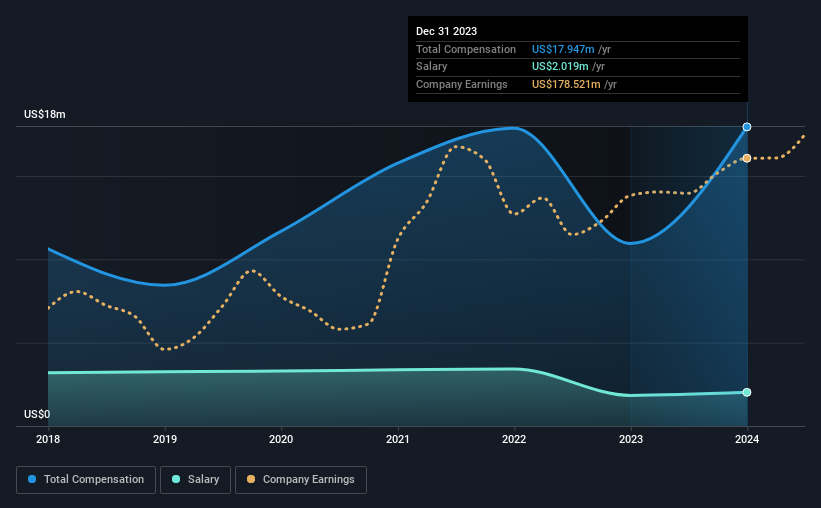The height and width of the screenshot is (508, 821).
Task: Click the 2023 x-axis label
Action: click(631, 439)
